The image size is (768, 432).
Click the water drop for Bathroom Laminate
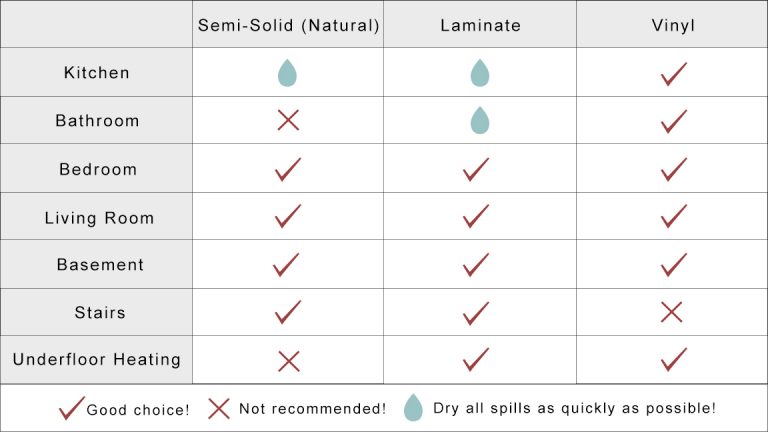click(x=480, y=120)
